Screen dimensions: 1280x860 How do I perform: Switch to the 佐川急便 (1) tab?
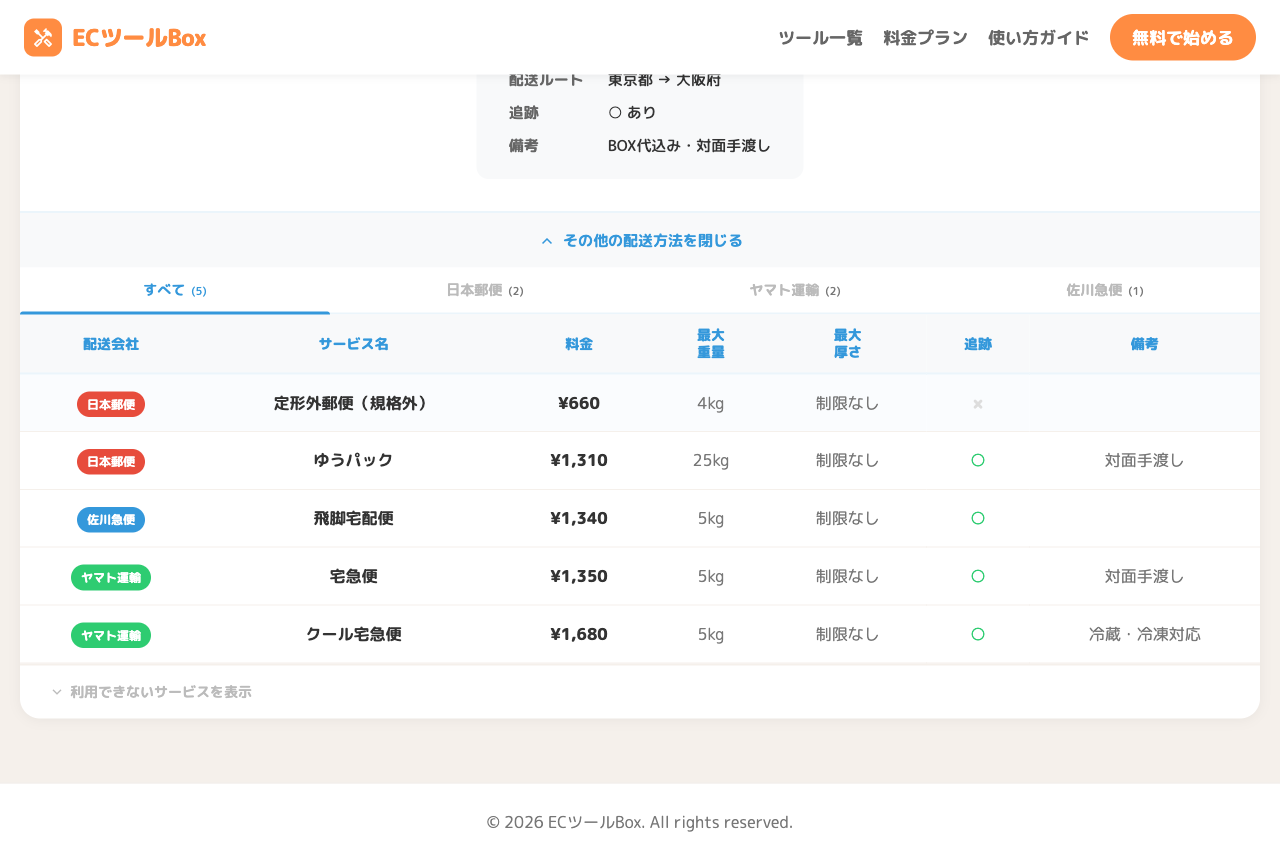[1105, 290]
